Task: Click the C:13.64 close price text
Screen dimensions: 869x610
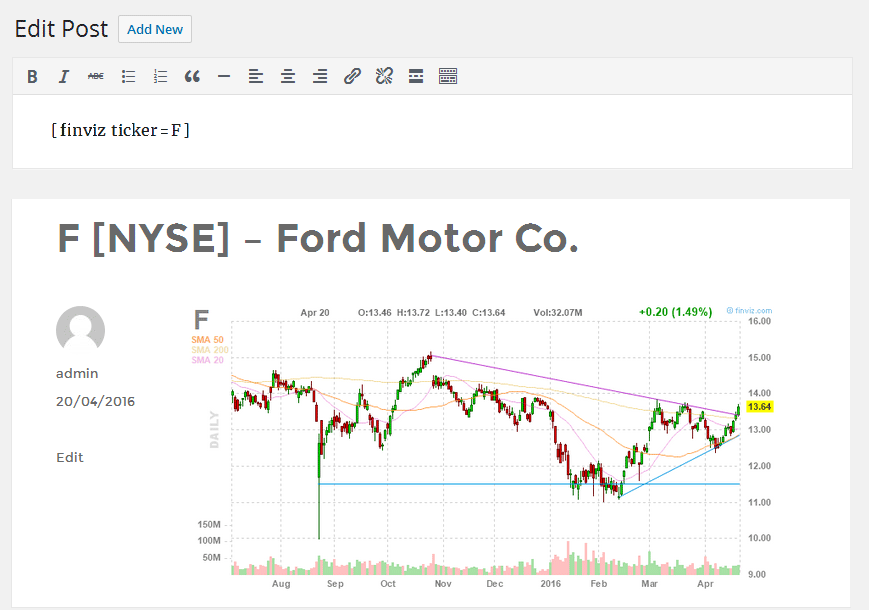Action: coord(488,312)
